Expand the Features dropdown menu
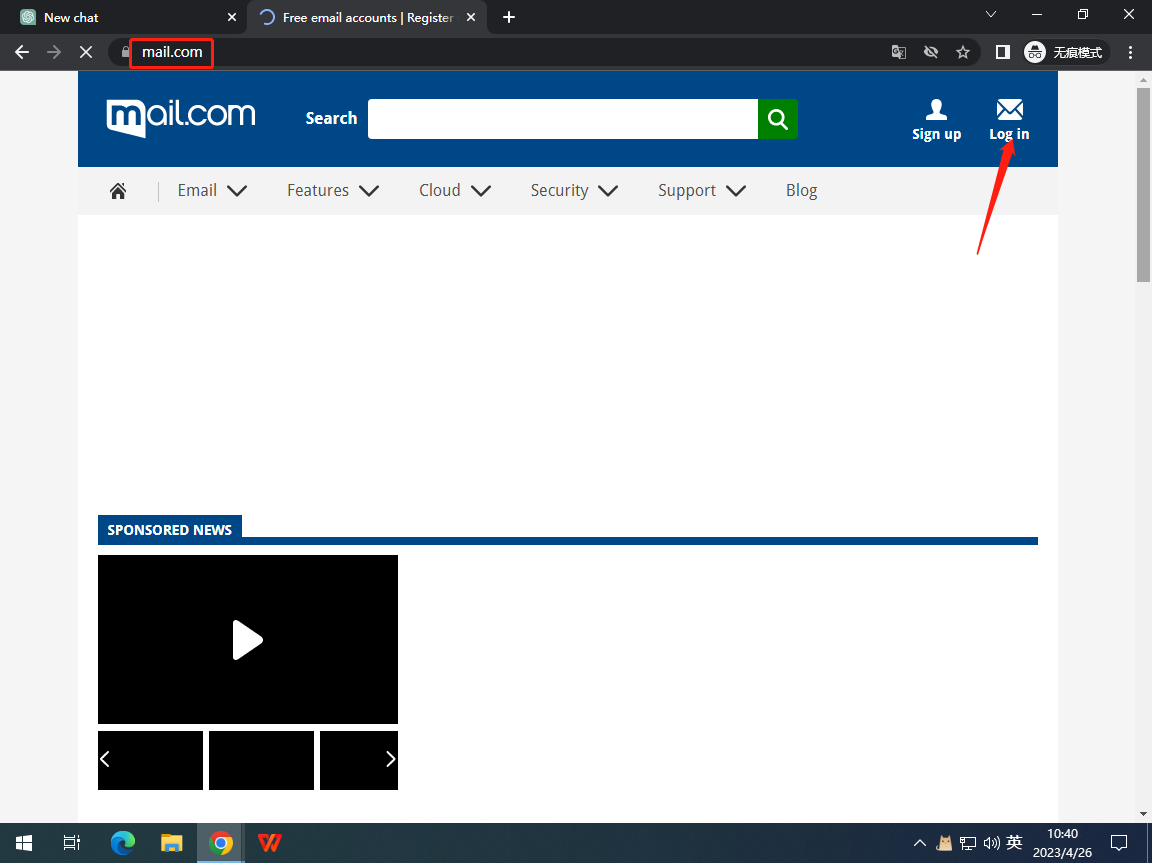The height and width of the screenshot is (863, 1152). pyautogui.click(x=332, y=190)
